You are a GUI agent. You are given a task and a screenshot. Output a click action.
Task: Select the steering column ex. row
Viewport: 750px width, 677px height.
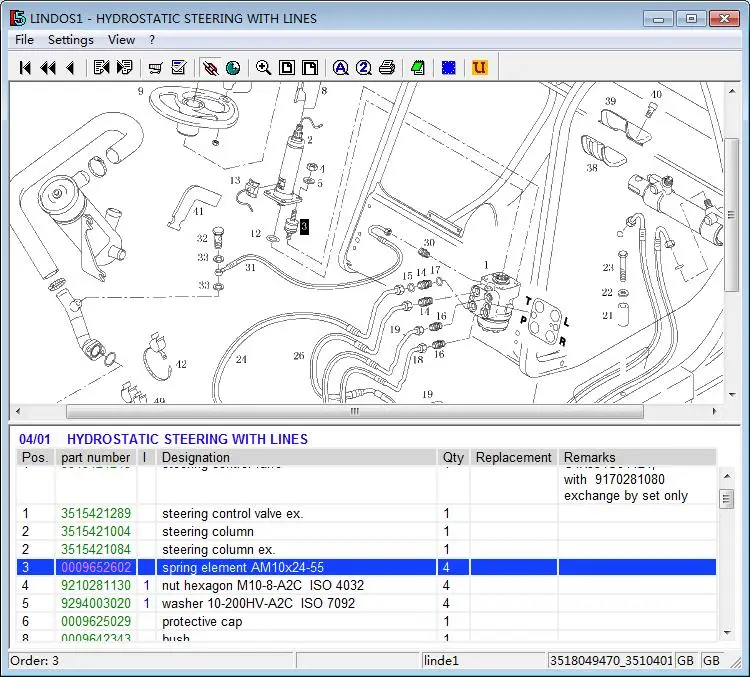[366, 549]
